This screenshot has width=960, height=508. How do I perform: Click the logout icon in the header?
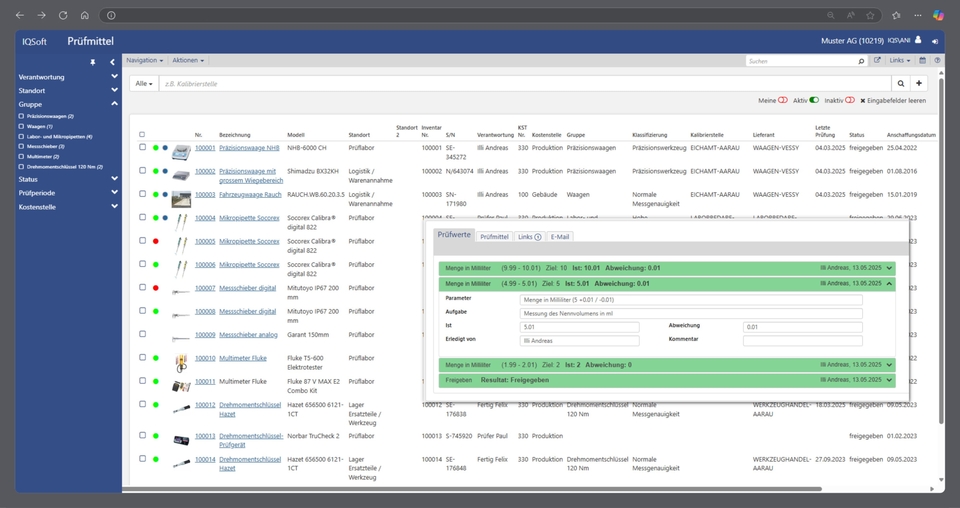[x=935, y=41]
